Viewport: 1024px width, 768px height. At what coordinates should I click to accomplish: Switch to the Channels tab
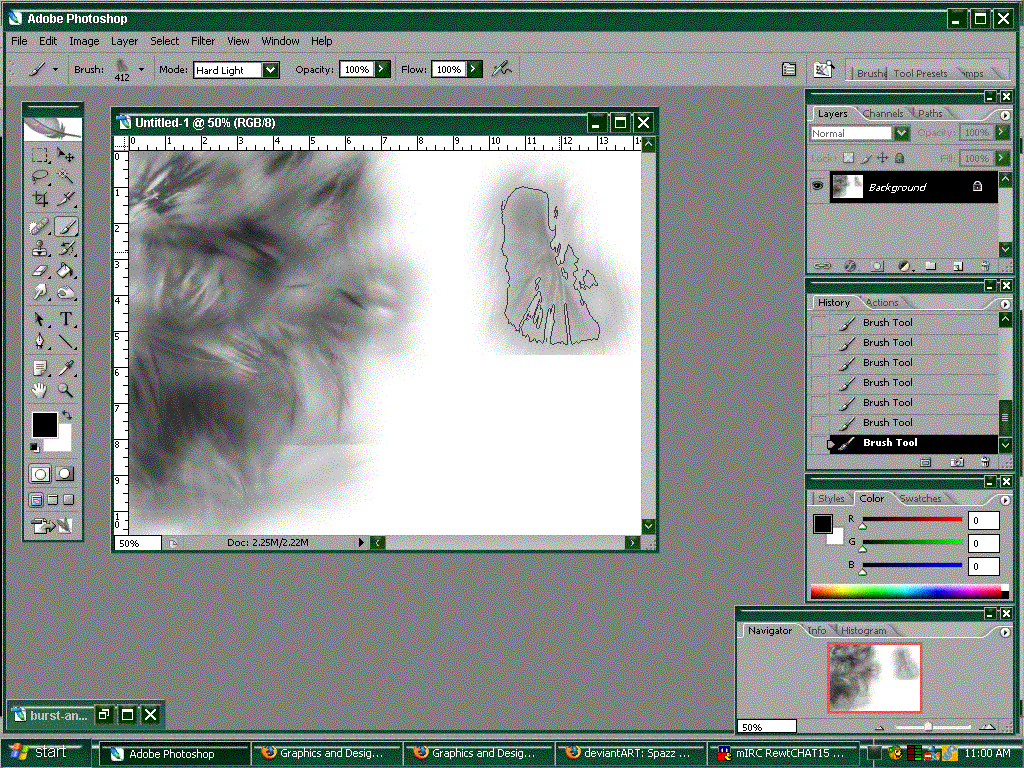coord(882,114)
